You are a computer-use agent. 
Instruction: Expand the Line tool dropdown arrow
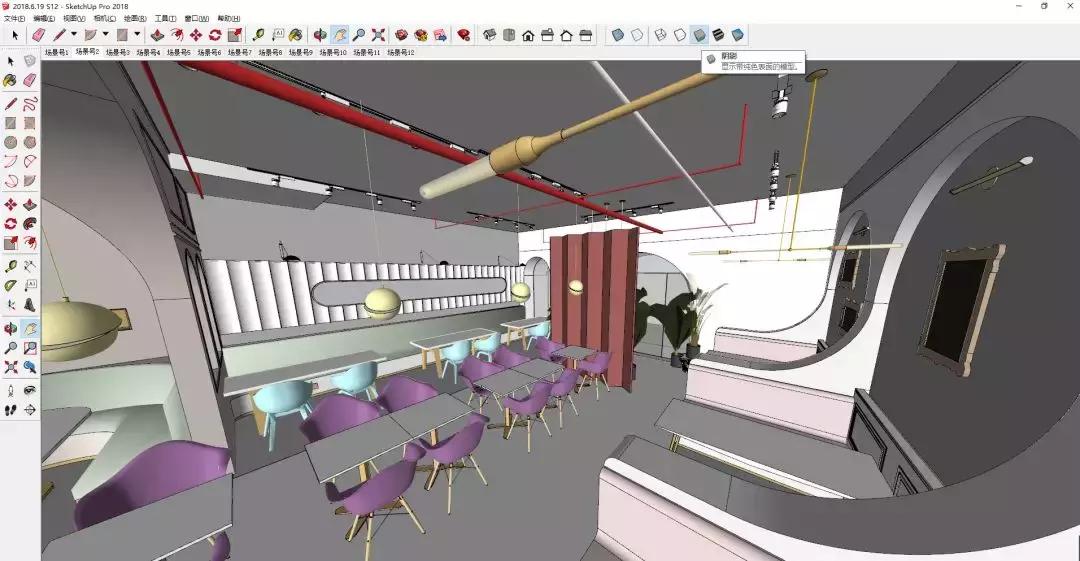click(x=75, y=35)
